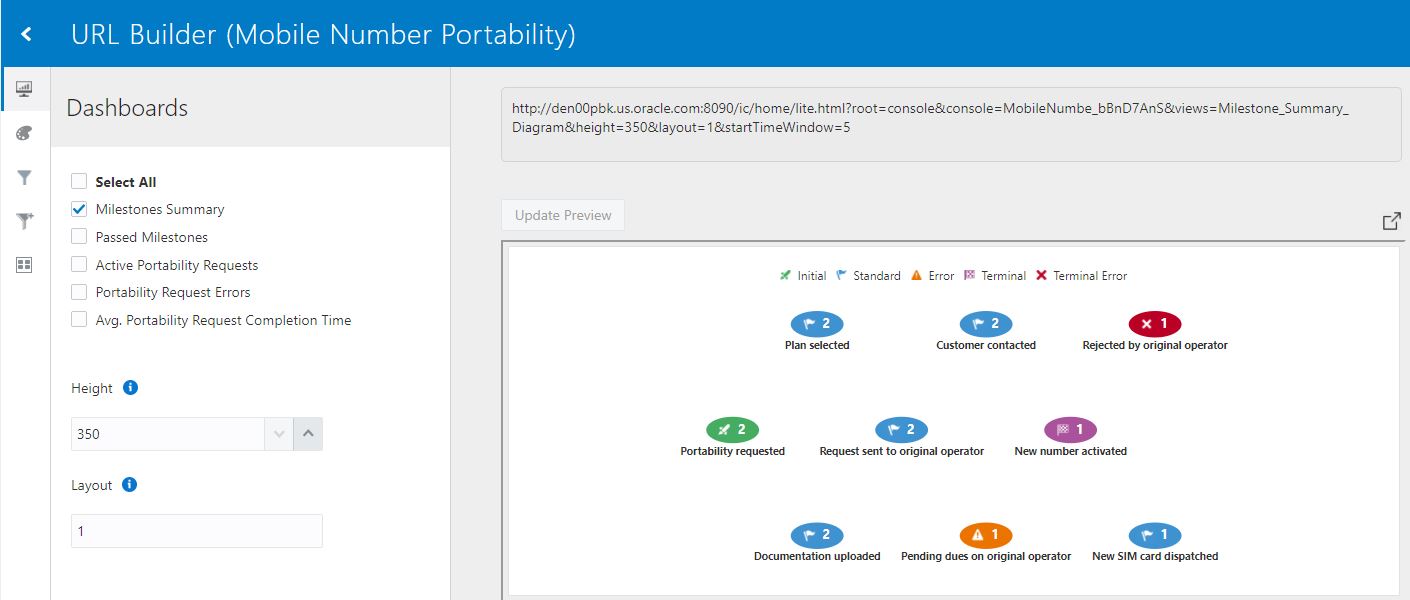Click the orange Error milestone badge
This screenshot has height=600, width=1410.
click(985, 534)
